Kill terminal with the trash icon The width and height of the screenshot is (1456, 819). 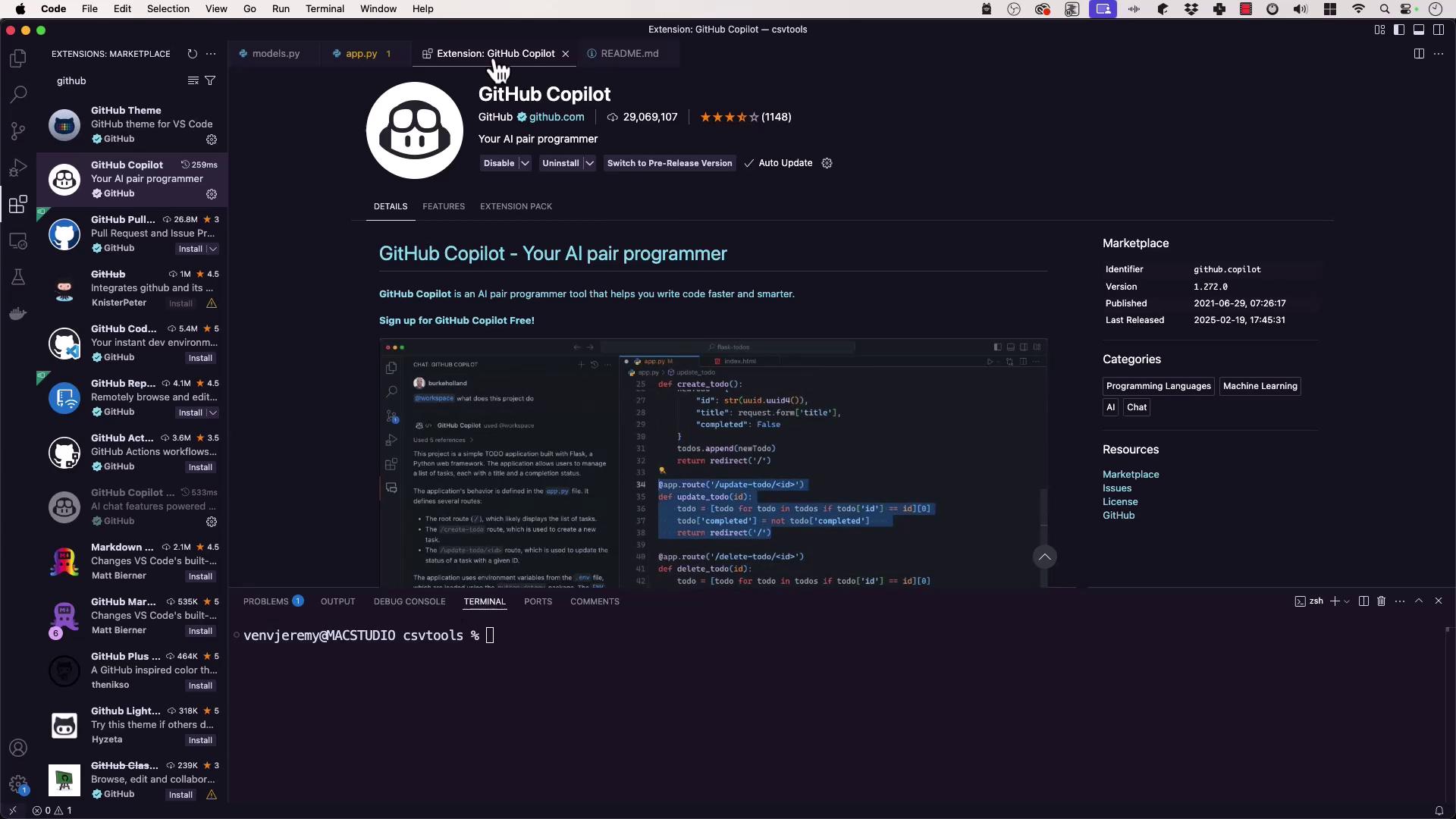[1381, 601]
